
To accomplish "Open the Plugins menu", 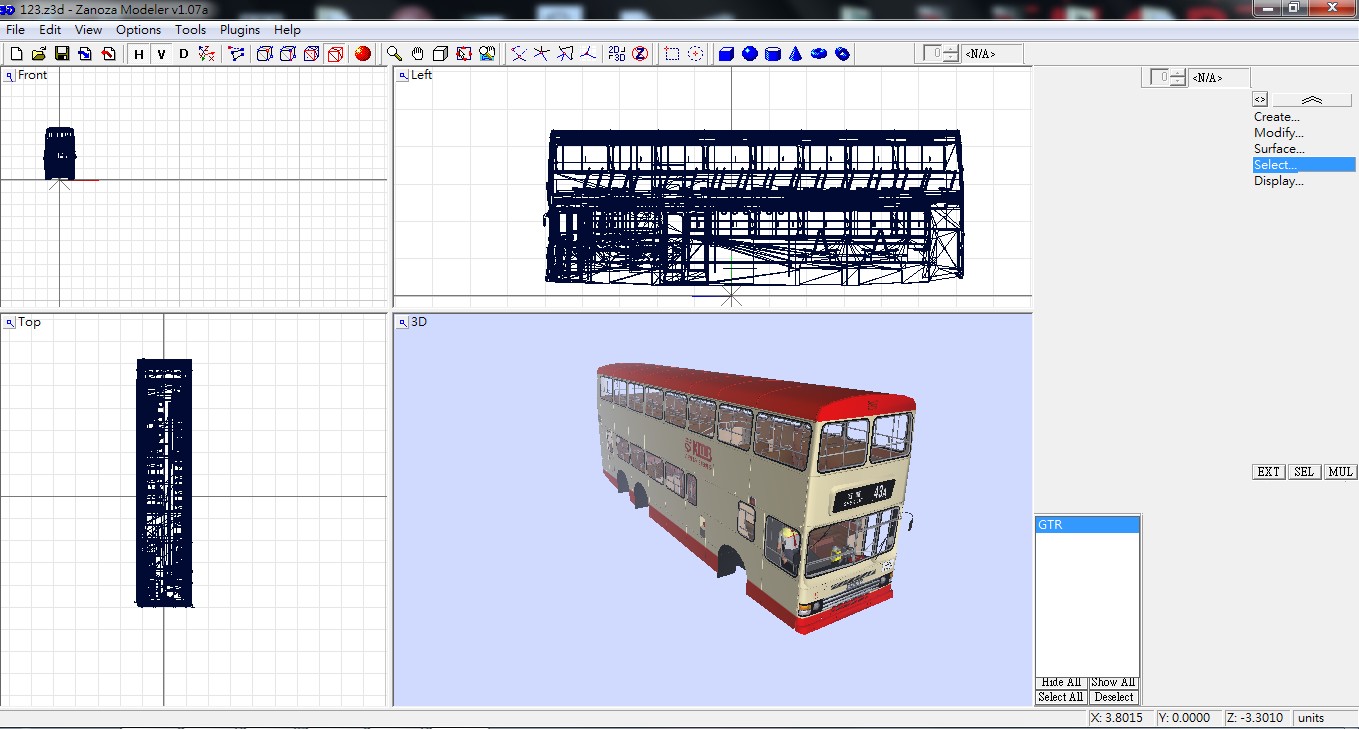I will tap(240, 30).
